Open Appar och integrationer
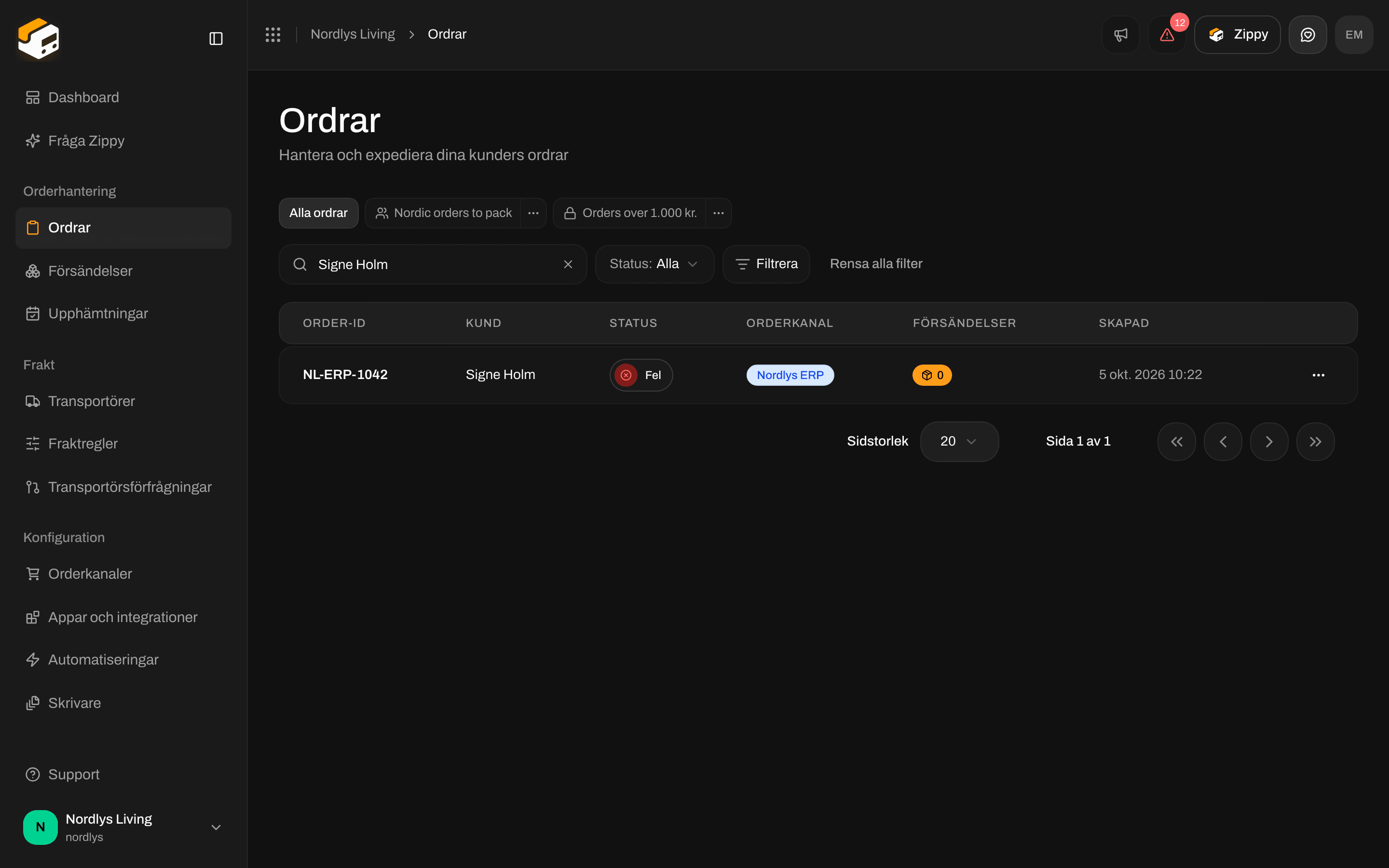Image resolution: width=1389 pixels, height=868 pixels. coord(123,617)
